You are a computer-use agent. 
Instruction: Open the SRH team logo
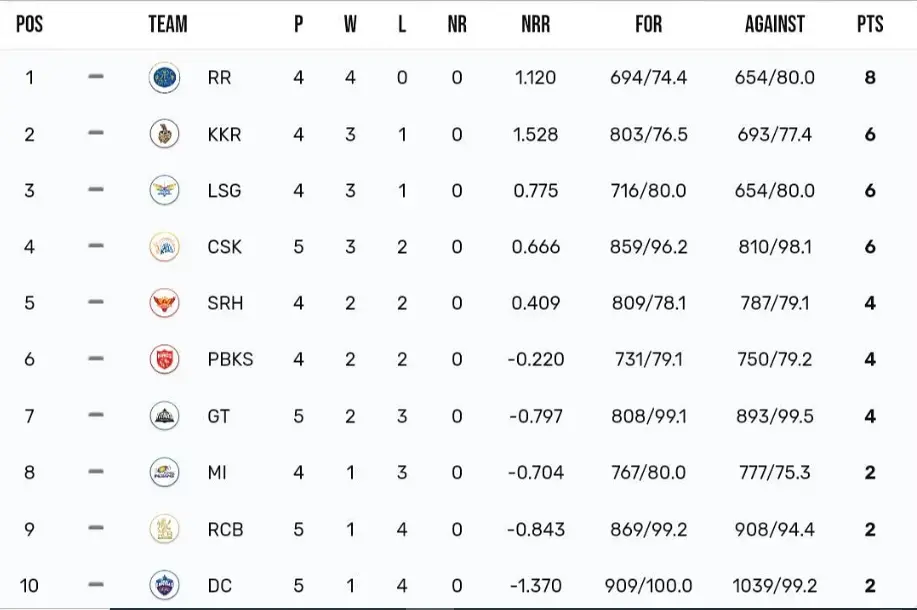coord(164,303)
